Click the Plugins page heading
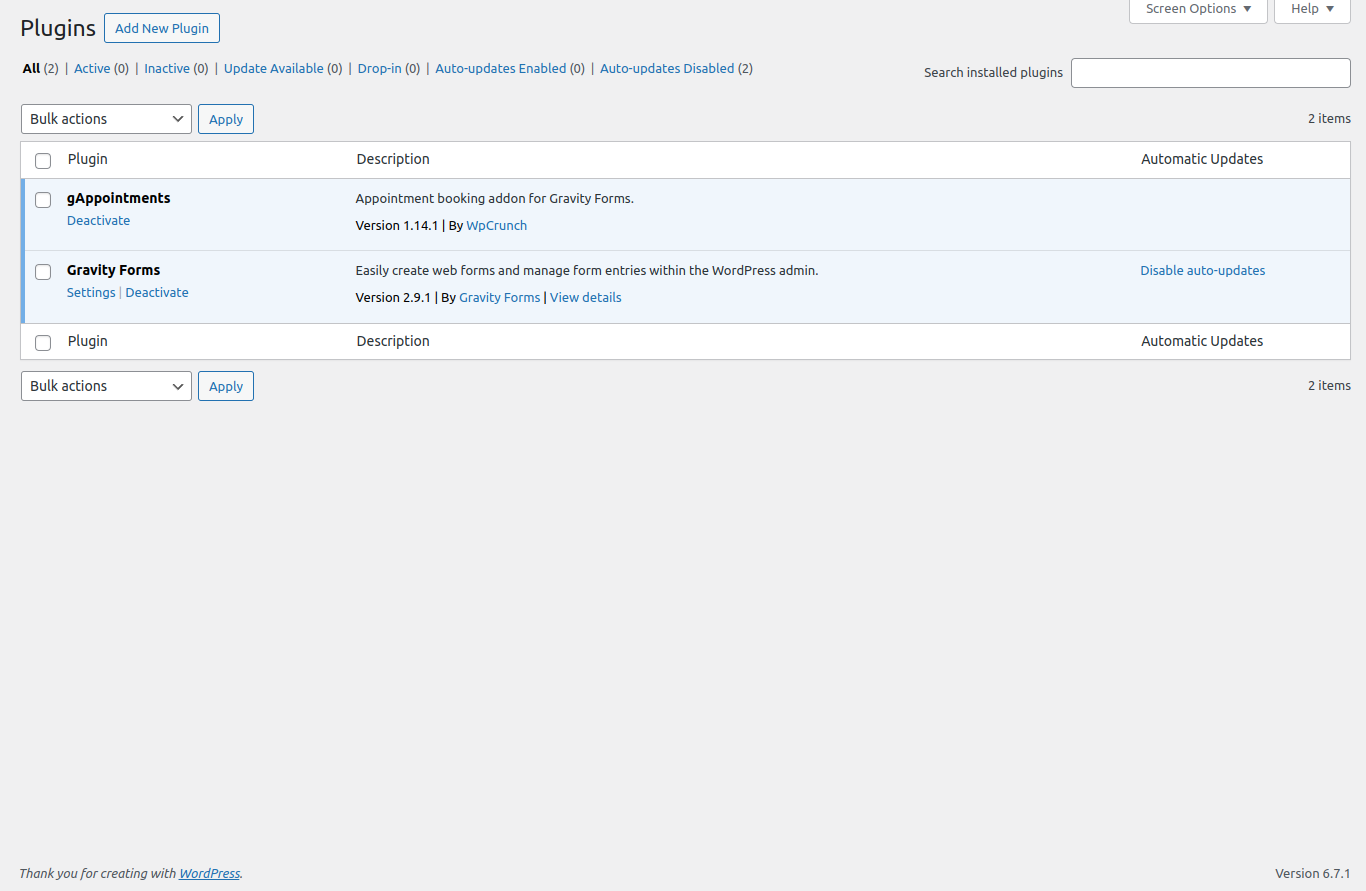The height and width of the screenshot is (891, 1366). [58, 28]
